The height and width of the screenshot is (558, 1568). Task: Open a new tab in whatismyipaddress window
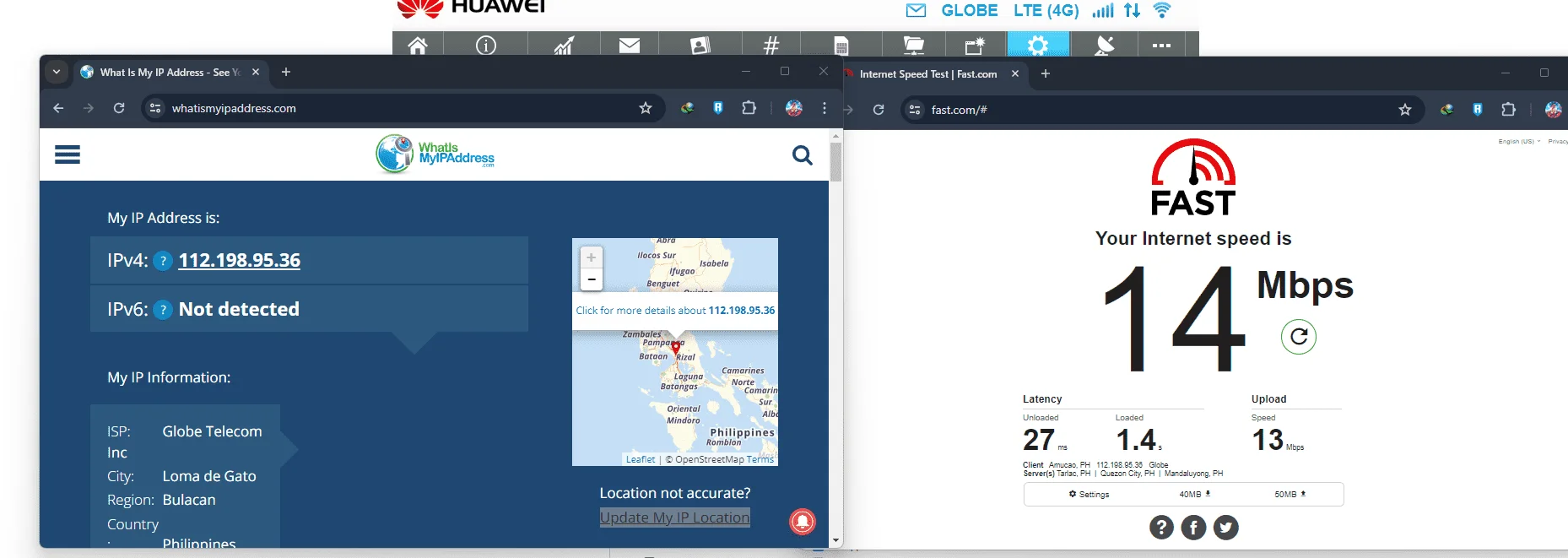pos(286,72)
